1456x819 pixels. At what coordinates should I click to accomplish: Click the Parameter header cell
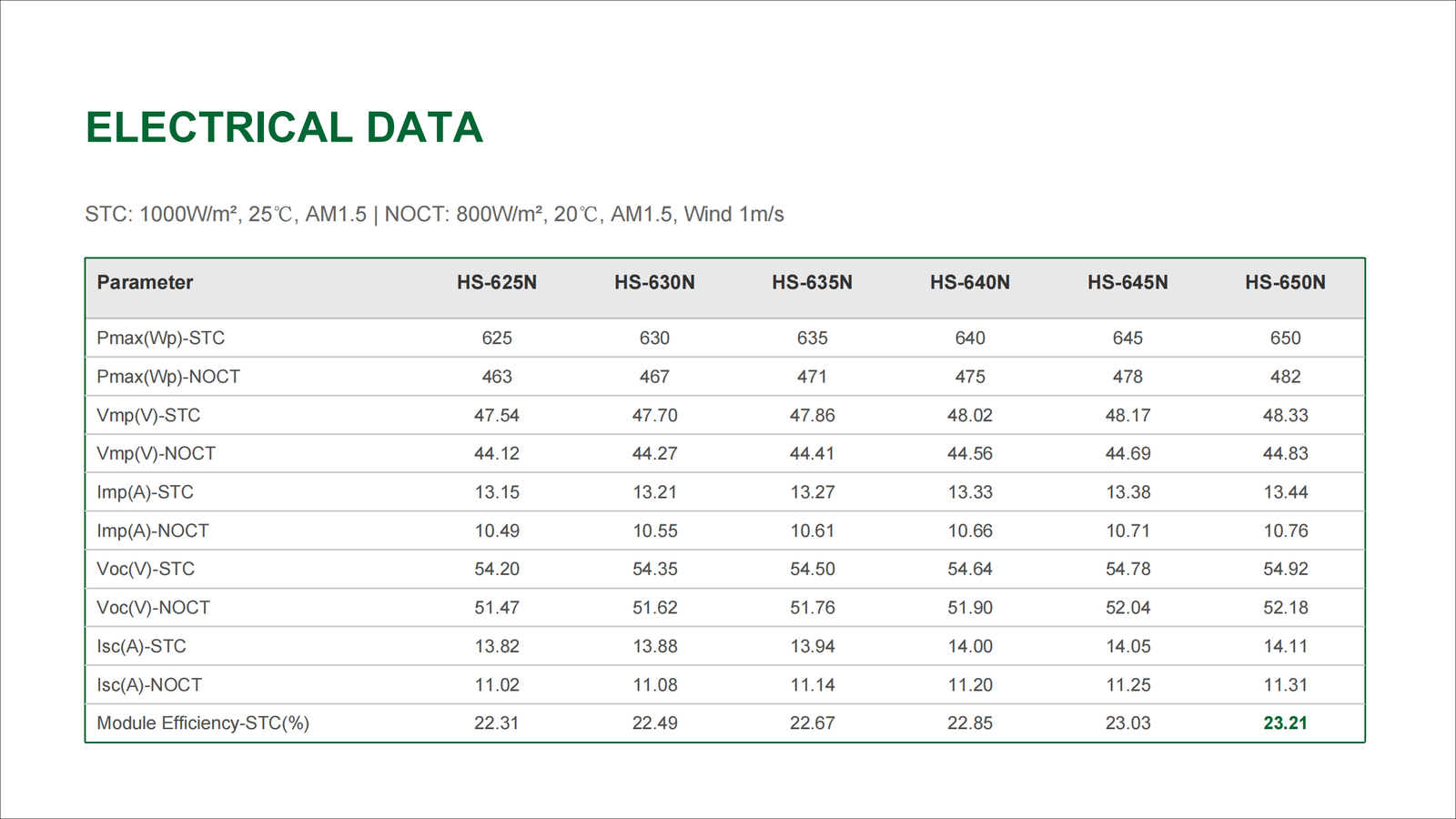pyautogui.click(x=146, y=283)
